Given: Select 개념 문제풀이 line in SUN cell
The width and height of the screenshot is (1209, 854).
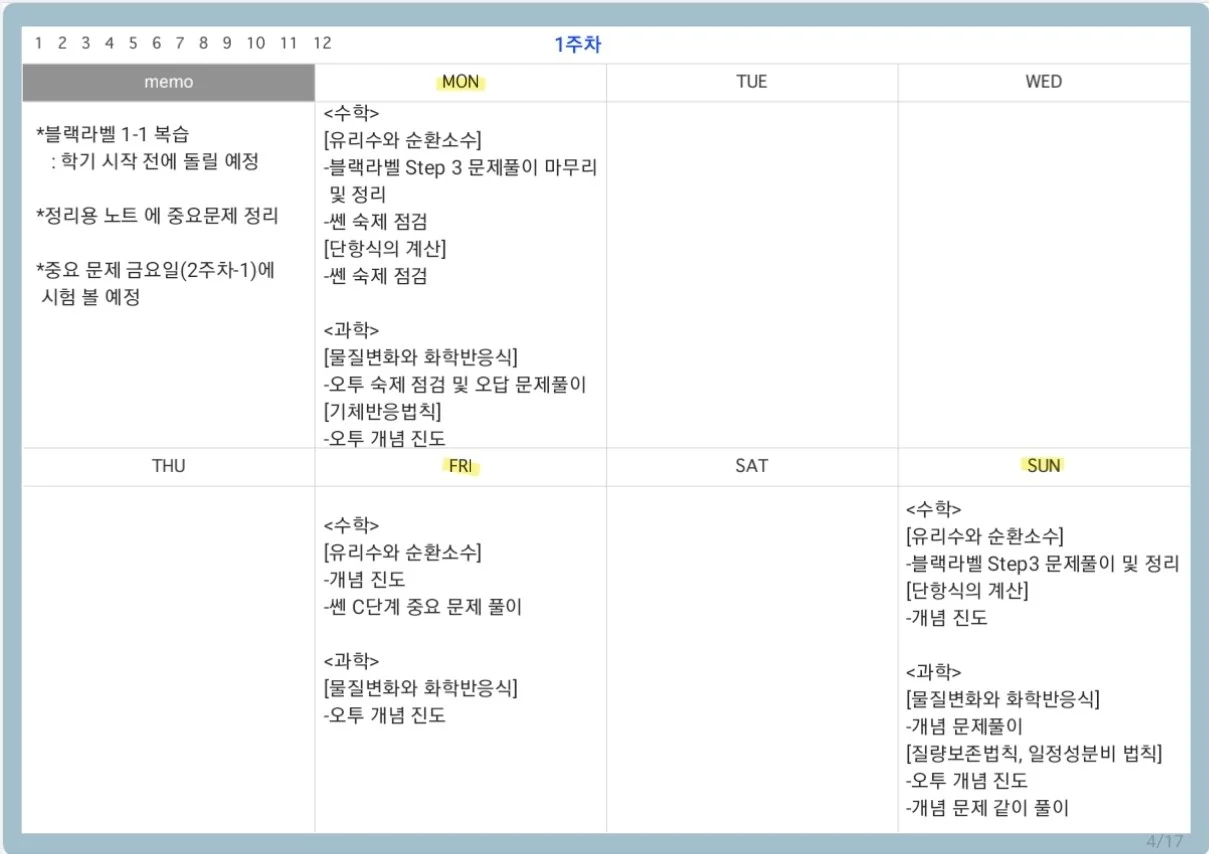Looking at the screenshot, I should tap(964, 726).
